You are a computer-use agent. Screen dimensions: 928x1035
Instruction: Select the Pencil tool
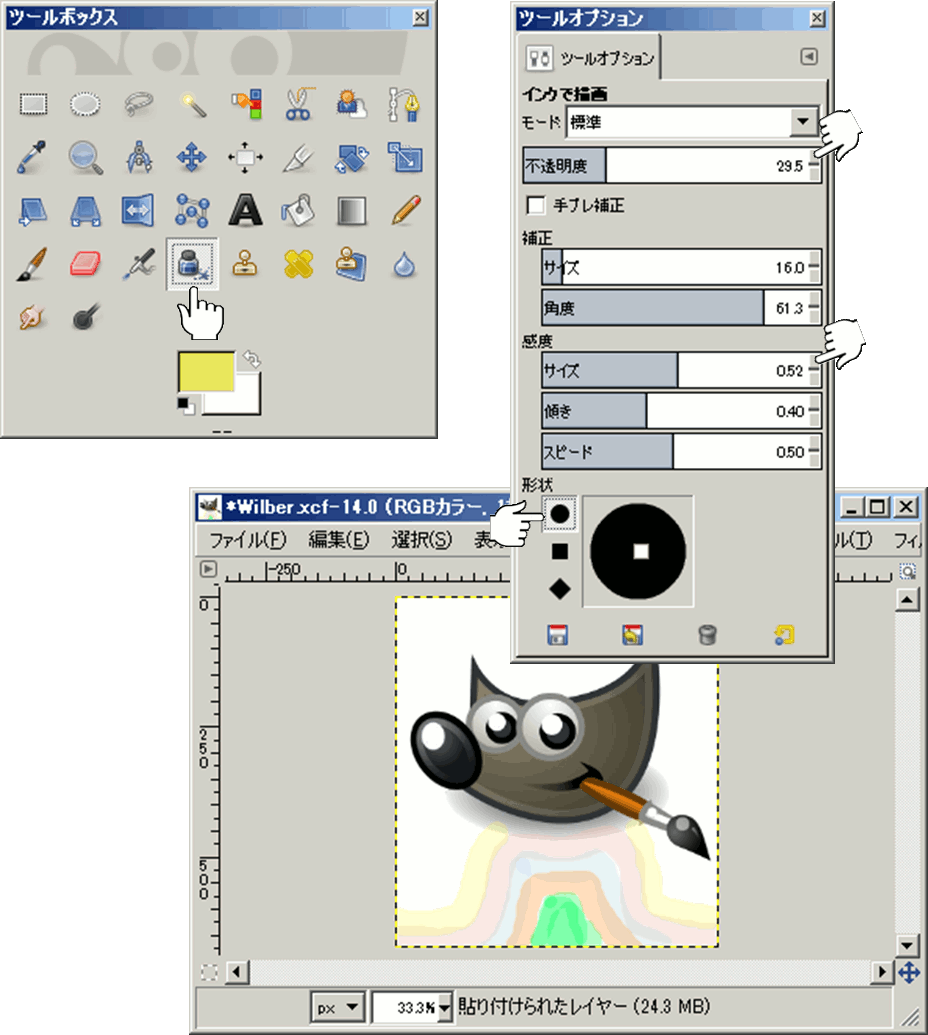click(405, 209)
